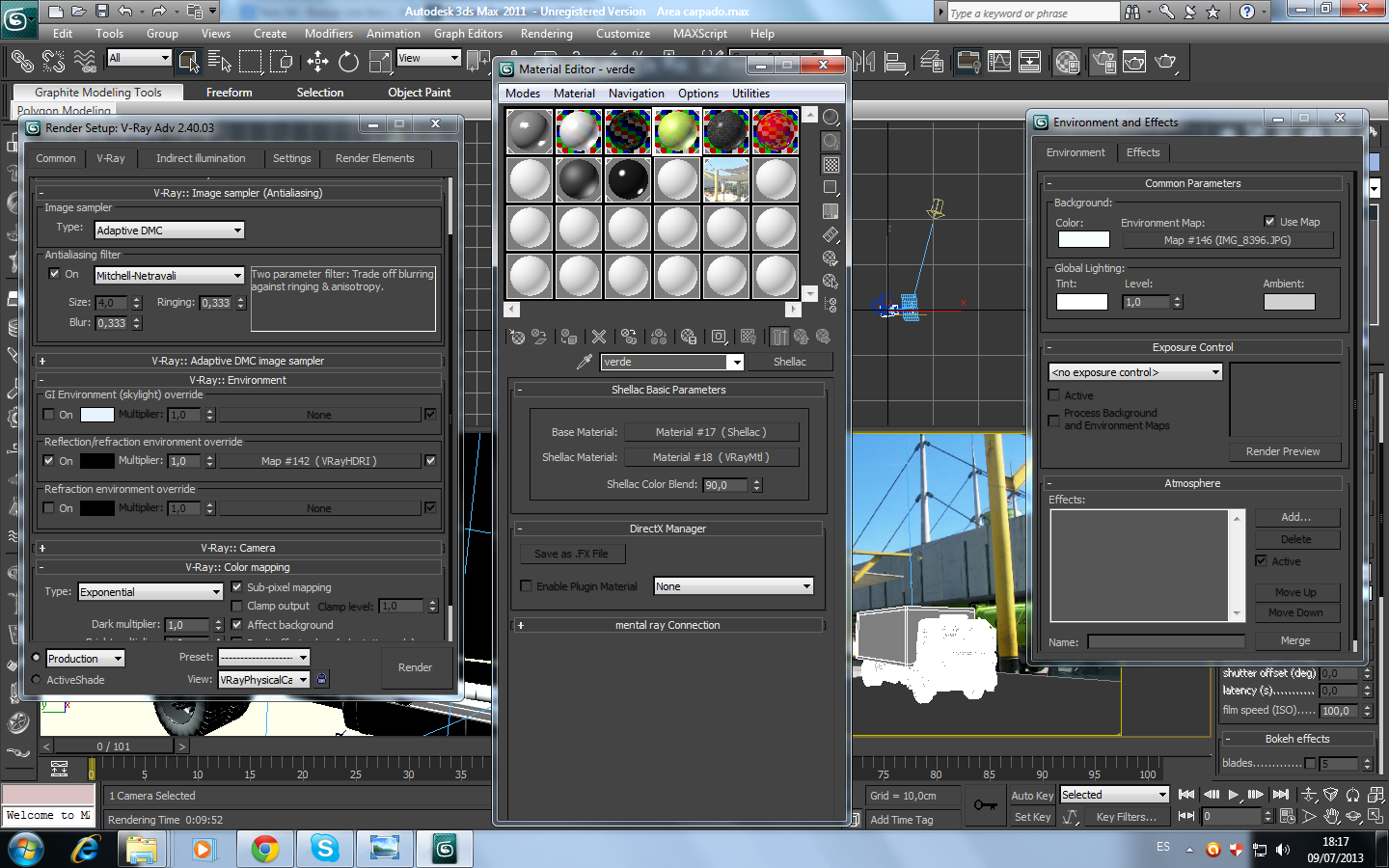Click the Render Setup teapot icon

click(1103, 62)
